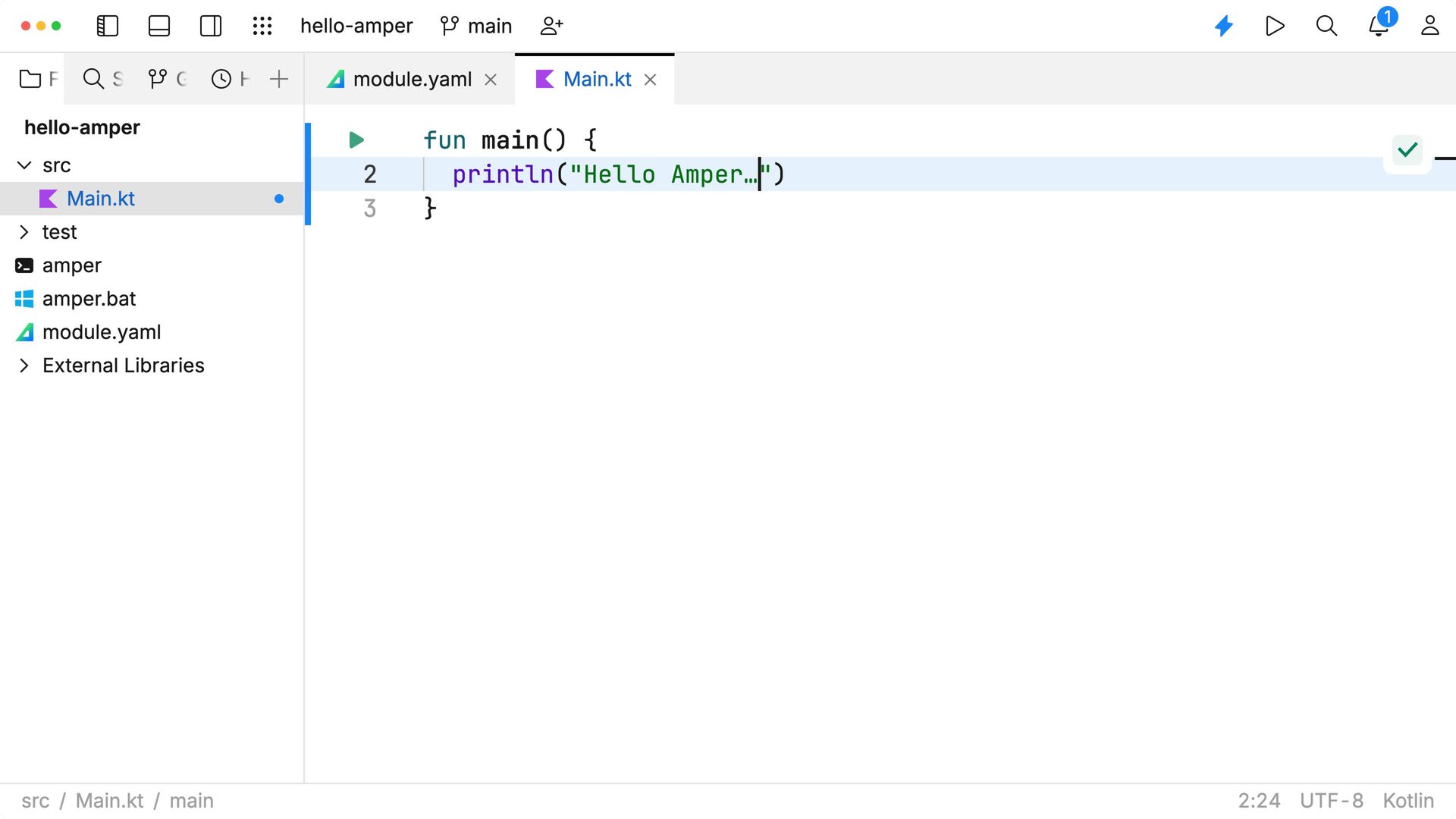Image resolution: width=1456 pixels, height=819 pixels.
Task: Click src in the breadcrumb bar
Action: 36,801
